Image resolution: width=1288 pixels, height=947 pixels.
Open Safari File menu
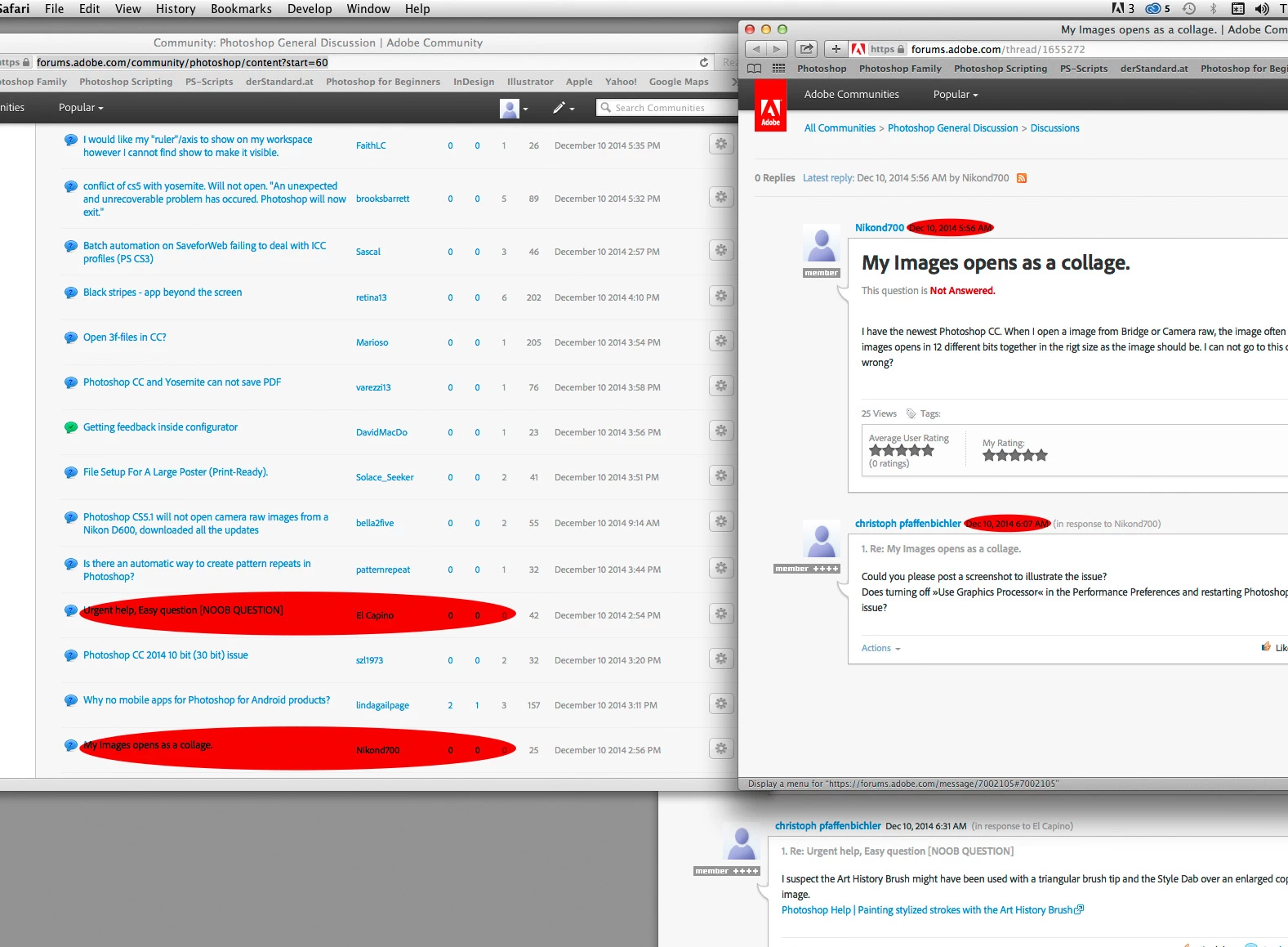[x=55, y=9]
